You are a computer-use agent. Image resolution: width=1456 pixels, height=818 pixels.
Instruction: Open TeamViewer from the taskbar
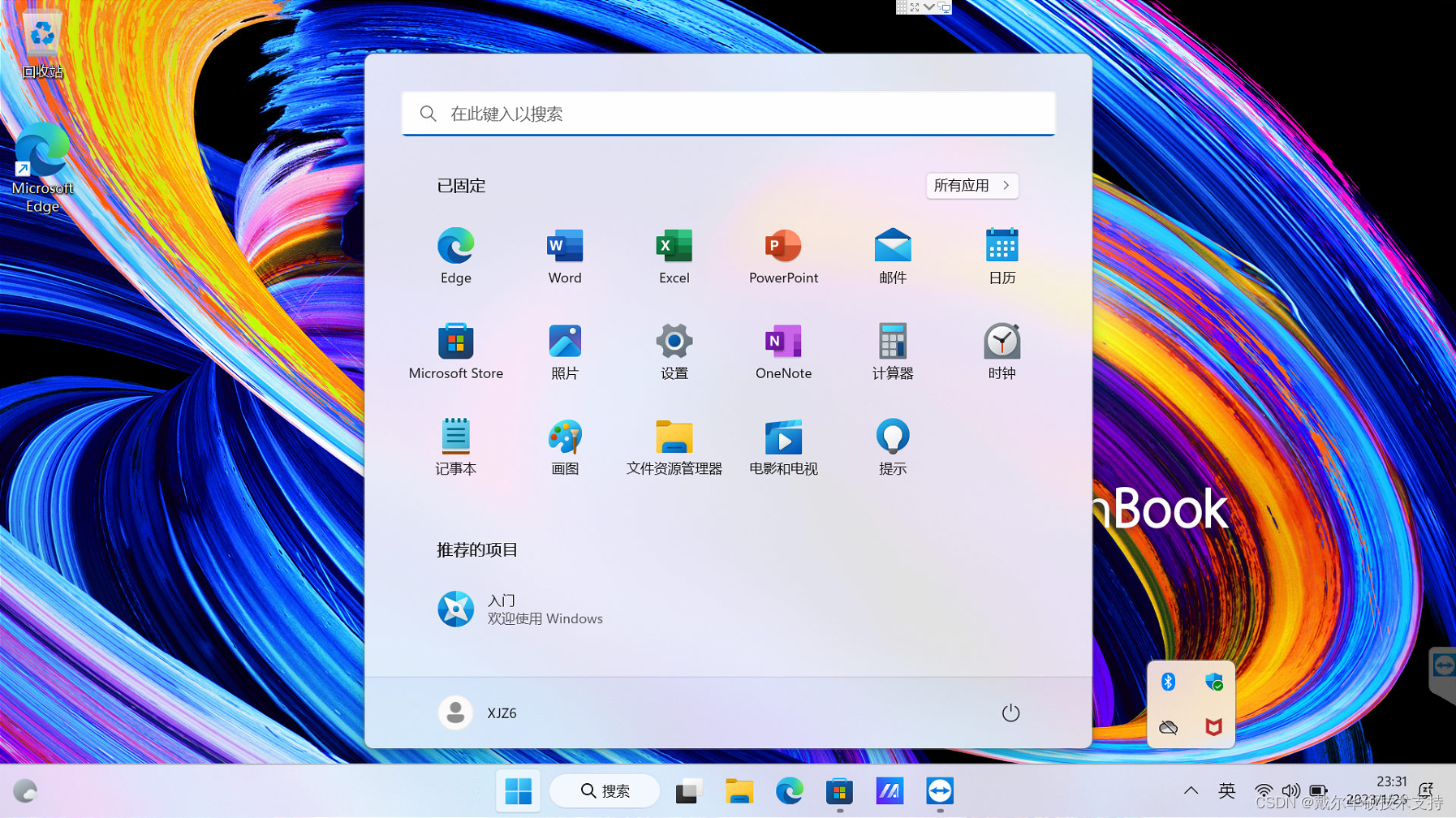(940, 790)
